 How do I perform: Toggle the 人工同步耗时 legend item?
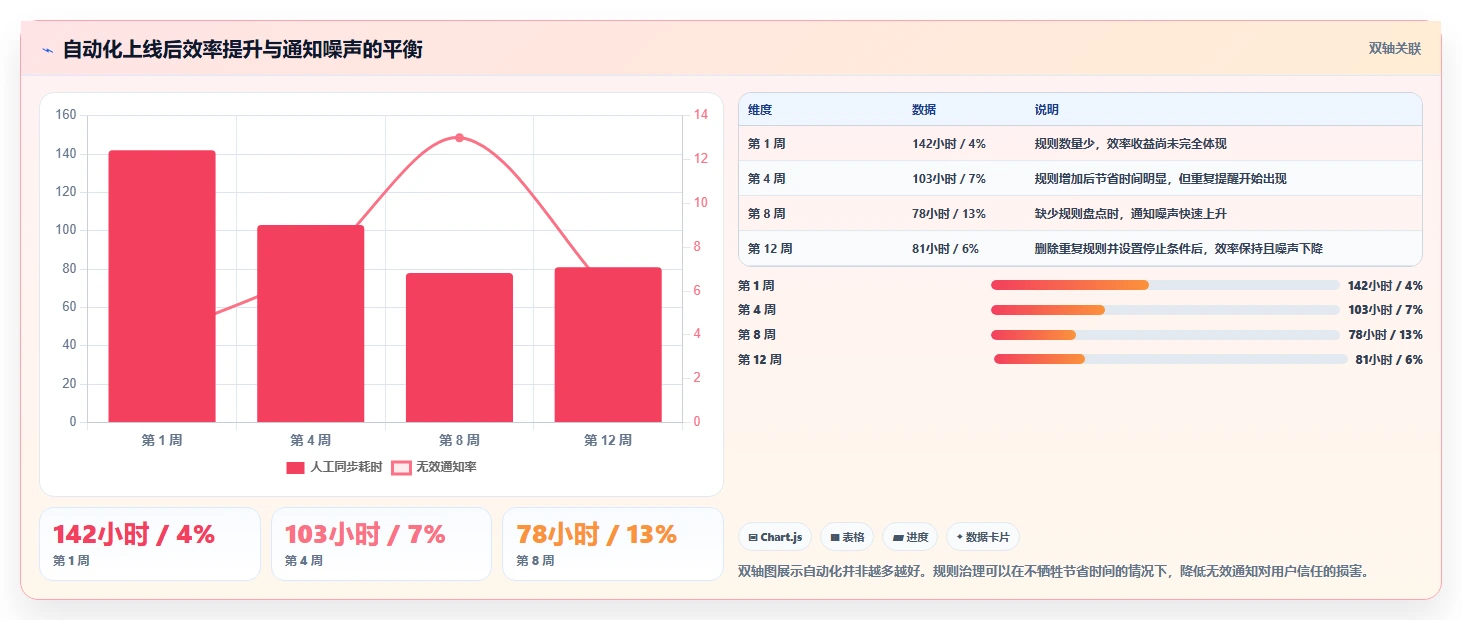(335, 467)
